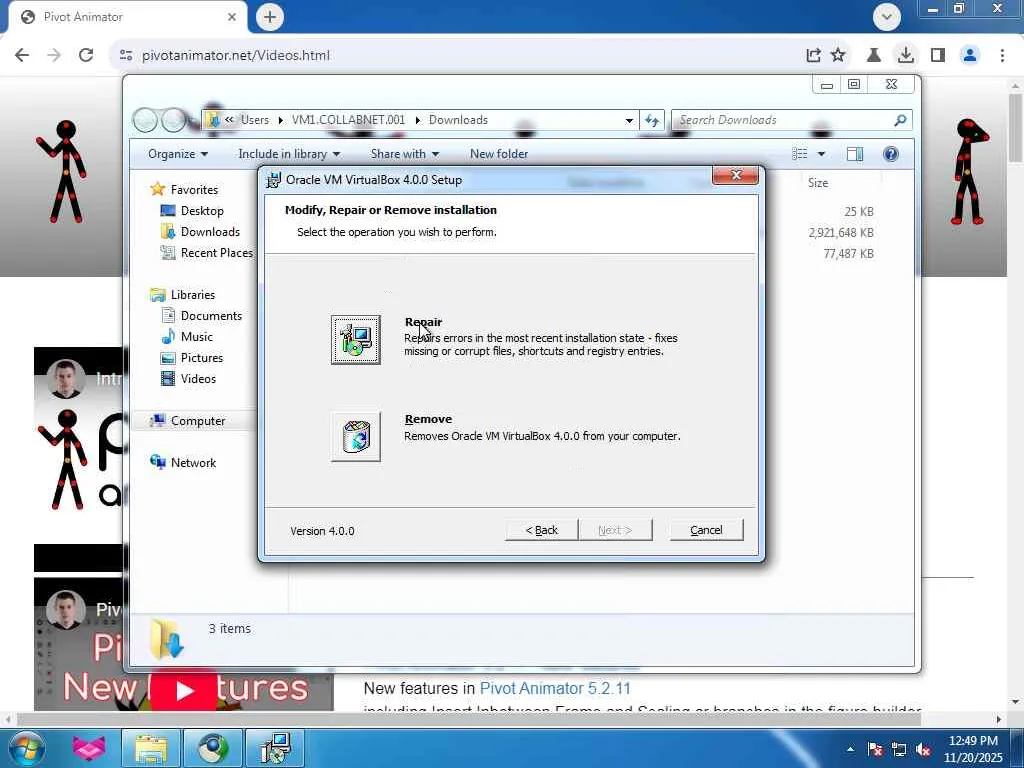
Task: Click Chrome back navigation arrow
Action: [x=22, y=56]
